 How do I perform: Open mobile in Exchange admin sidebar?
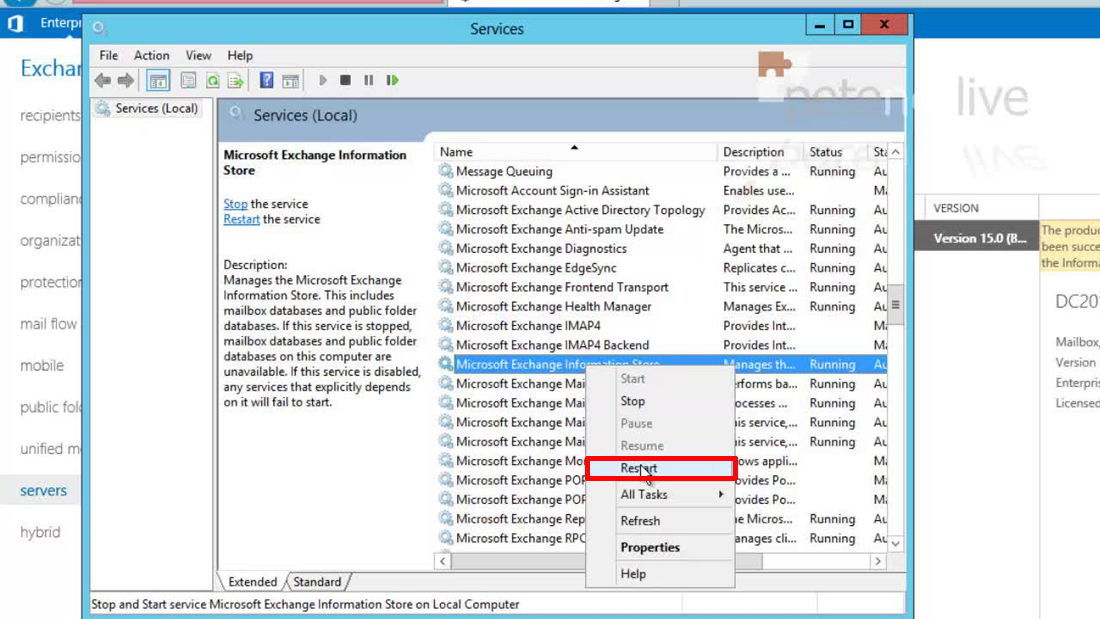pos(42,366)
